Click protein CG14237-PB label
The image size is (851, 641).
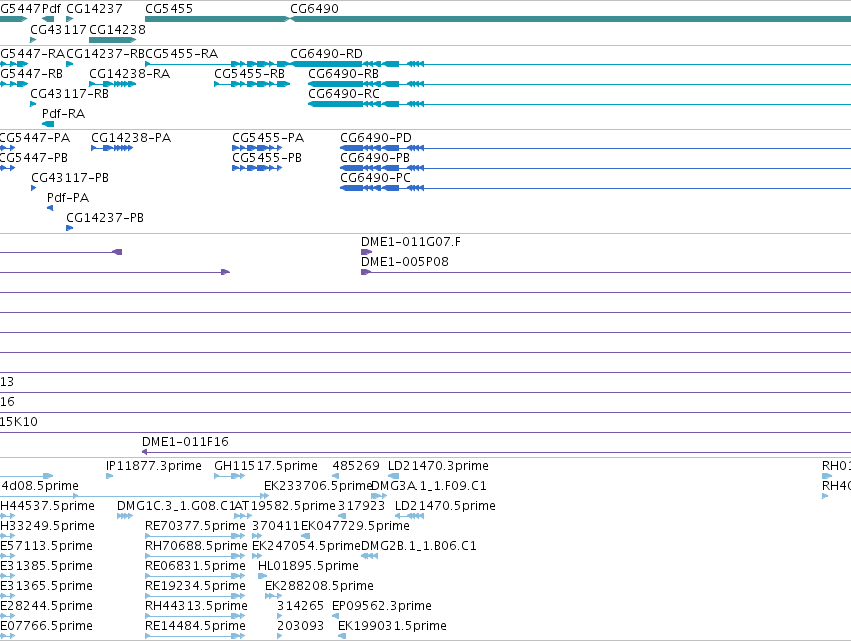[105, 218]
